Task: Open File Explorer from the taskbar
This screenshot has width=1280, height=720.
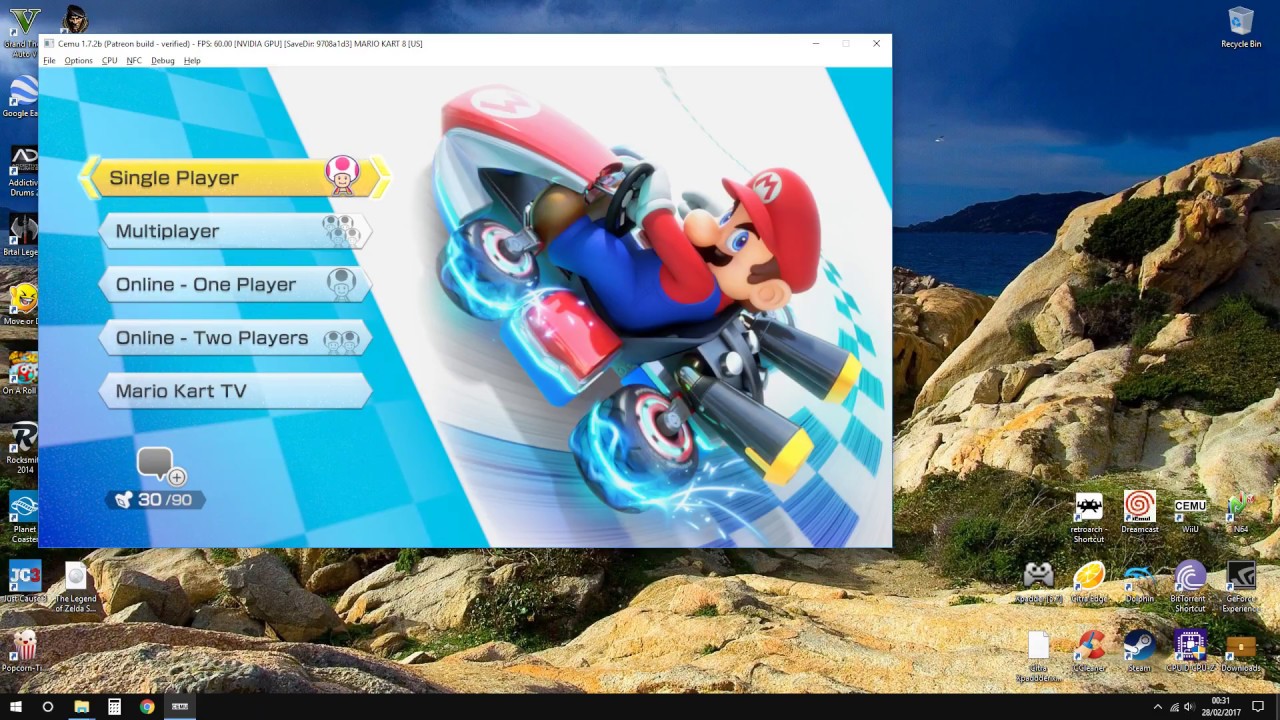Action: point(82,706)
